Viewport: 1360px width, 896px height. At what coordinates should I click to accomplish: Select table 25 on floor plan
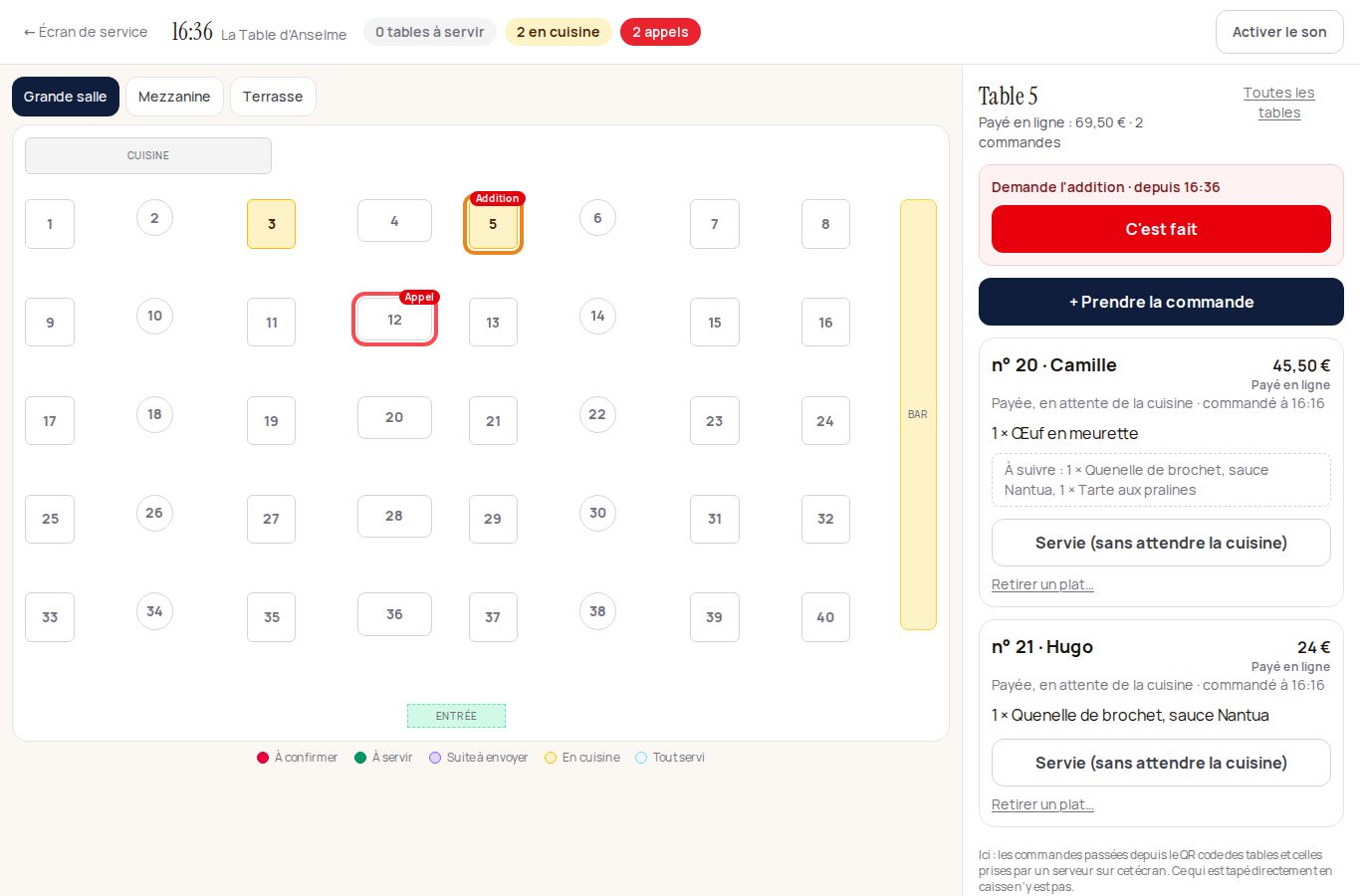point(50,519)
